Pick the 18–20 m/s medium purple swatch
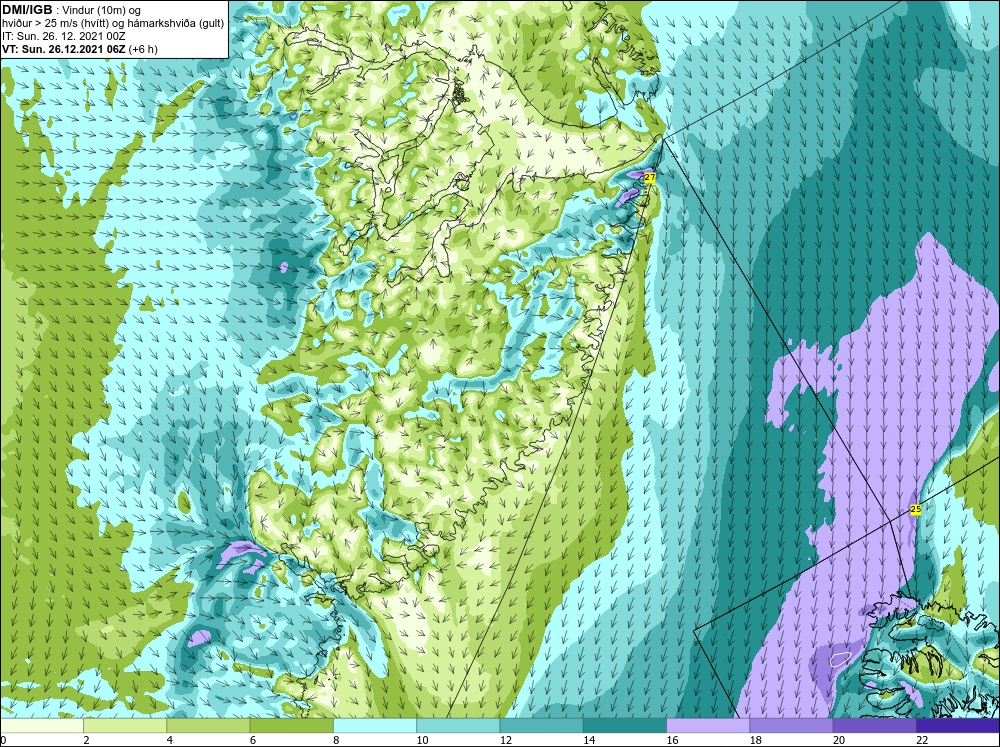 click(x=791, y=726)
